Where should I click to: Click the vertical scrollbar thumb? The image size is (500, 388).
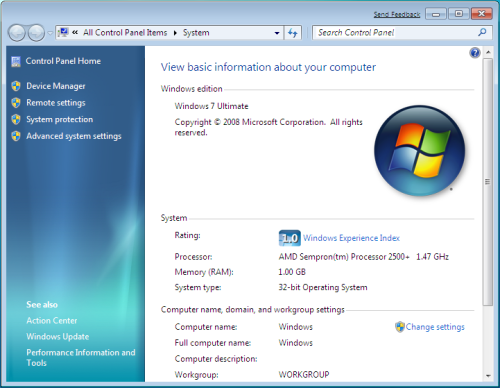point(488,182)
